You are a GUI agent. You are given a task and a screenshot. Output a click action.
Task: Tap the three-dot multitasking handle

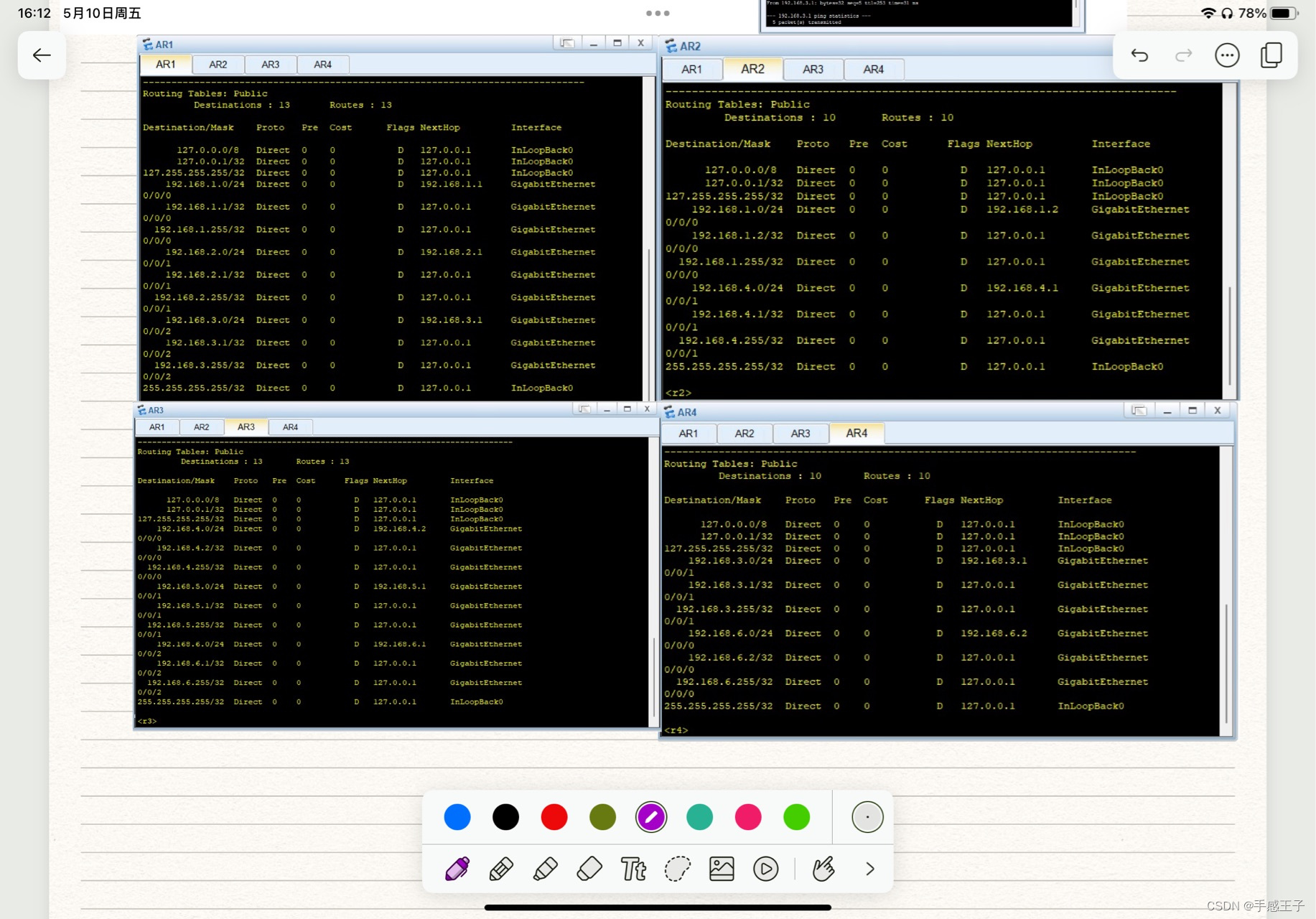coord(658,13)
